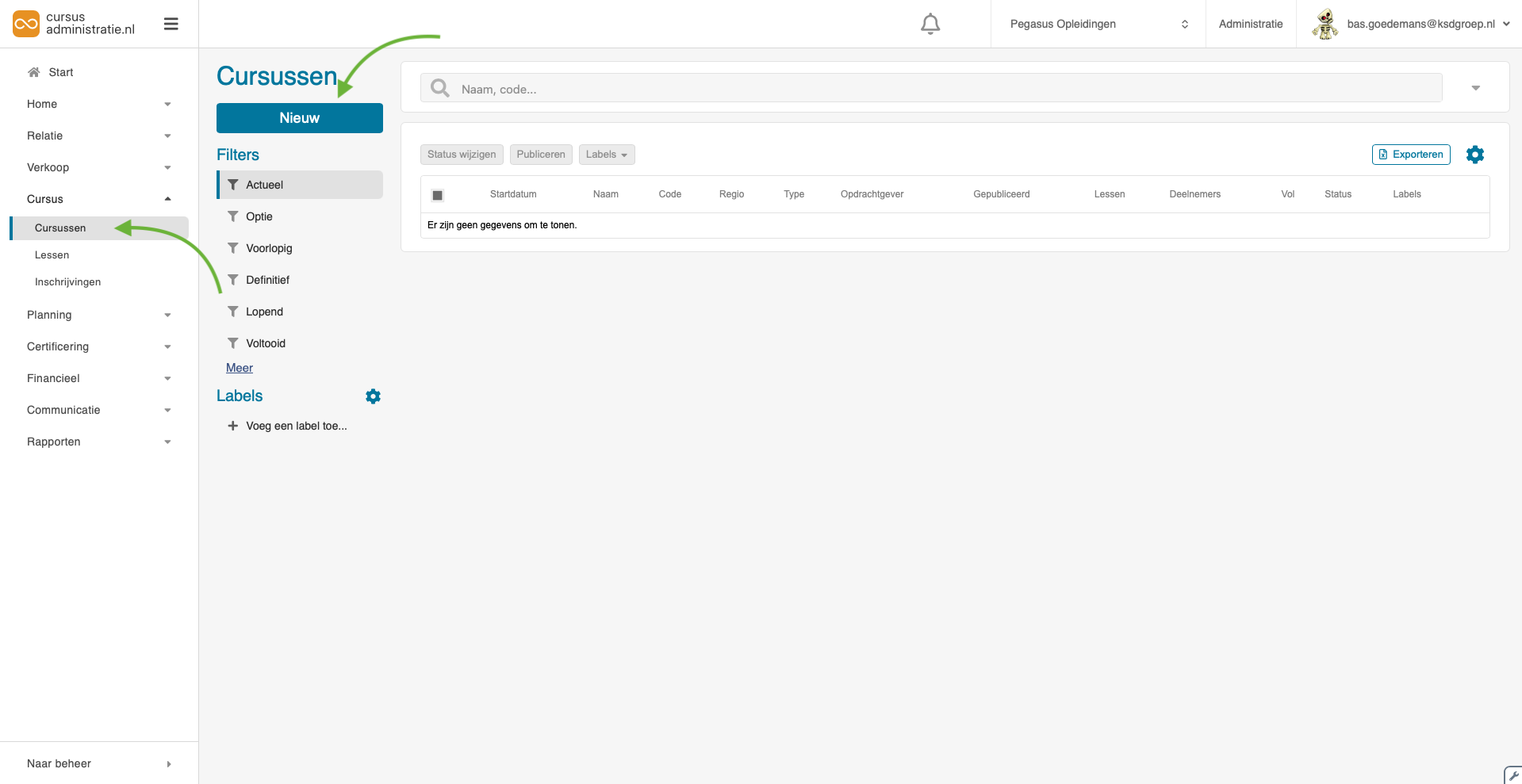Expand advanced search options arrow
The image size is (1522, 784).
pos(1475,88)
